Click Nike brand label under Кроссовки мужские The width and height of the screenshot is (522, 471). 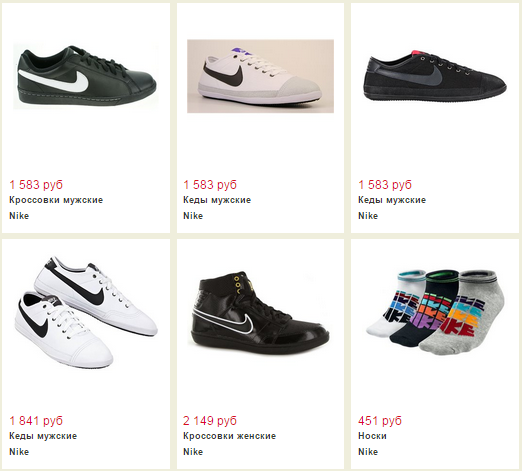[19, 216]
